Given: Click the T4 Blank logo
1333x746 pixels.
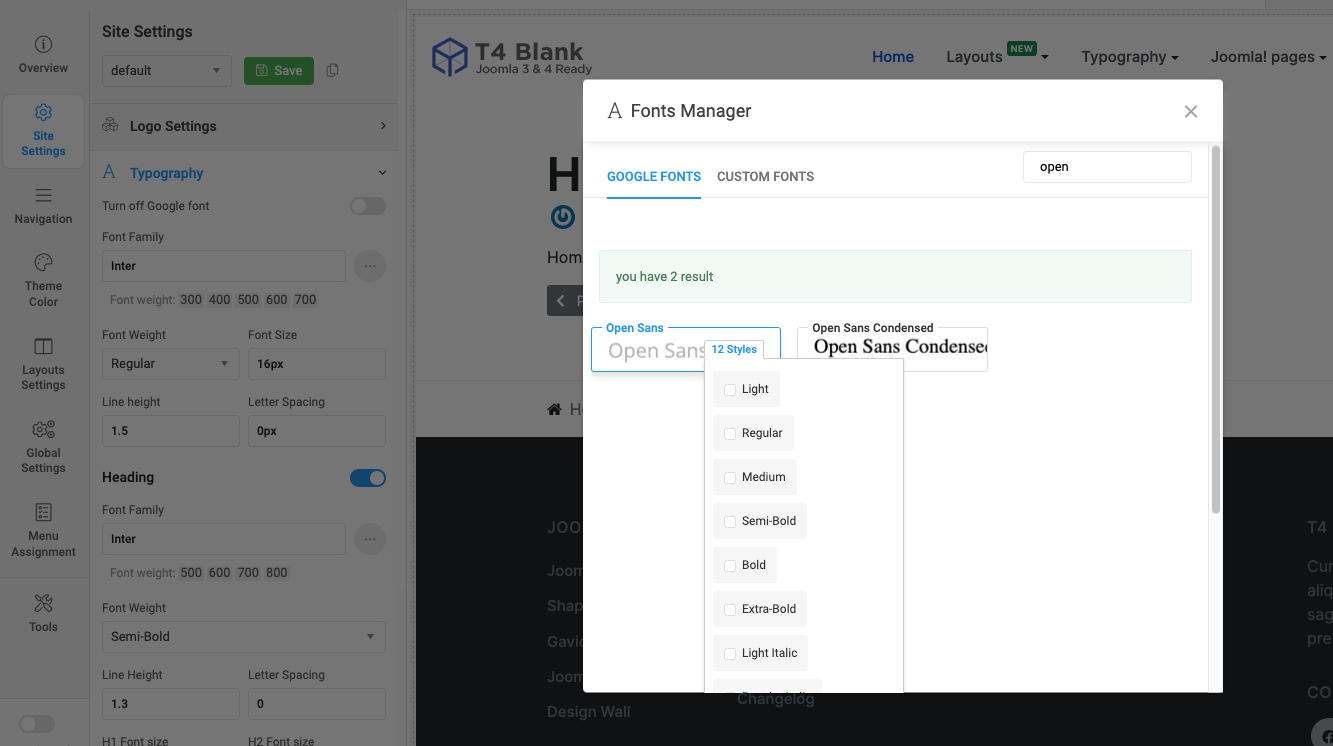Looking at the screenshot, I should tap(512, 57).
